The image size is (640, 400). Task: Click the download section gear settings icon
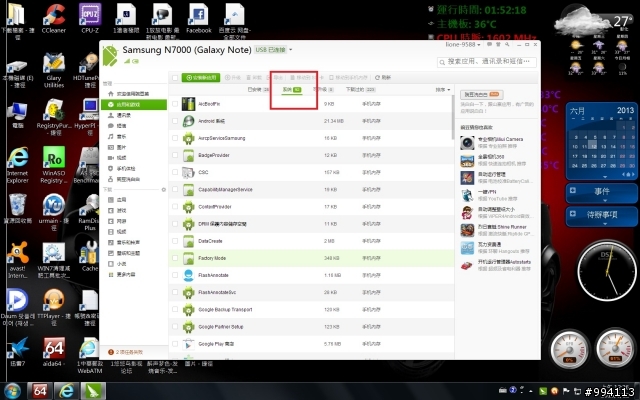tap(164, 190)
